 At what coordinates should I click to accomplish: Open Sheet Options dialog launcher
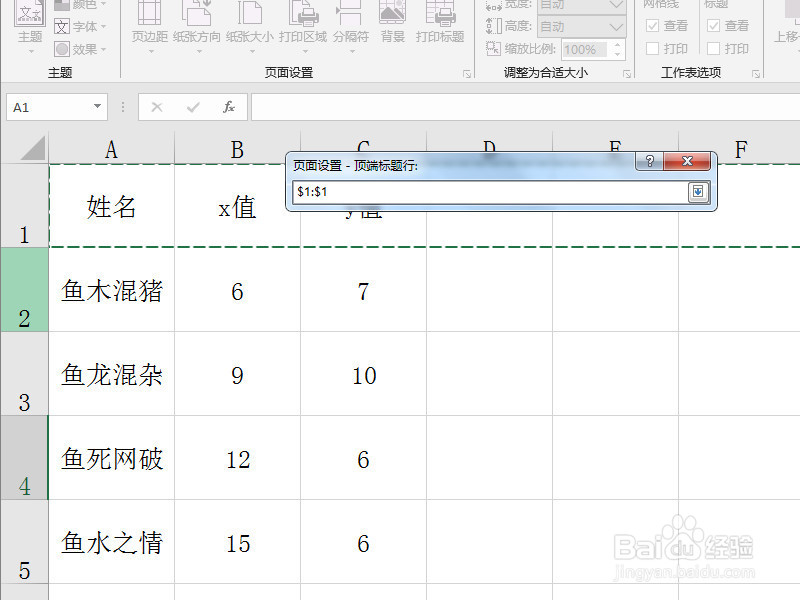pos(756,74)
